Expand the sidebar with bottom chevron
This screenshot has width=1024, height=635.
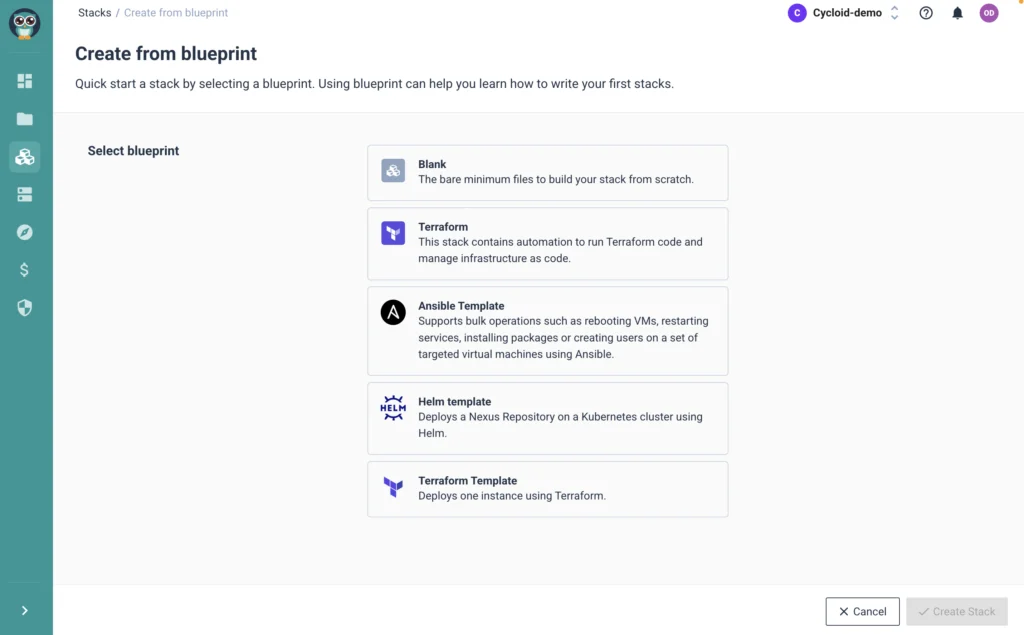pos(25,610)
